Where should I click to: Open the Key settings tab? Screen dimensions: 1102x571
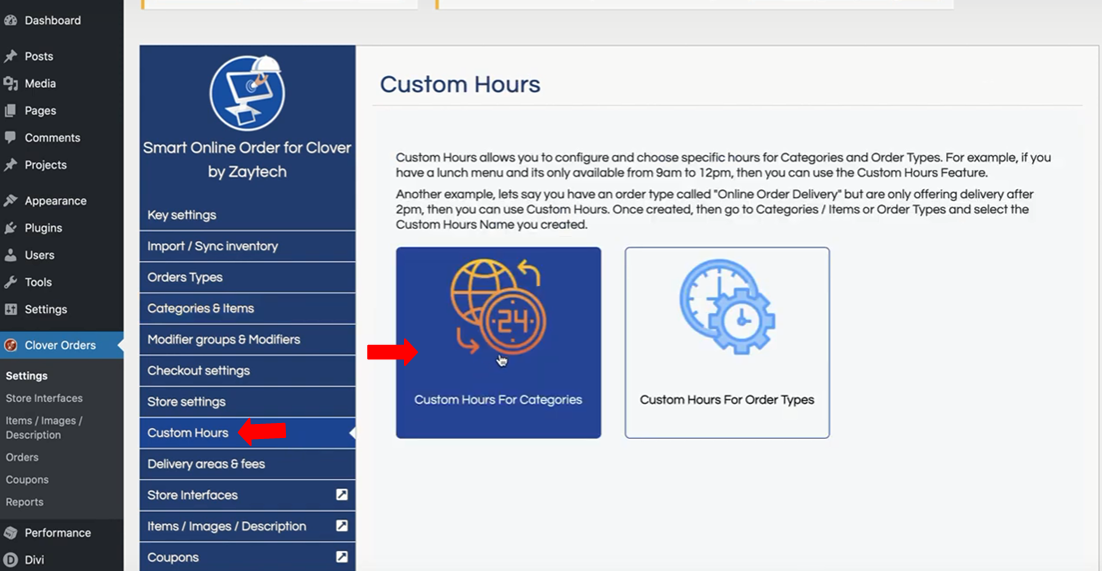click(247, 215)
